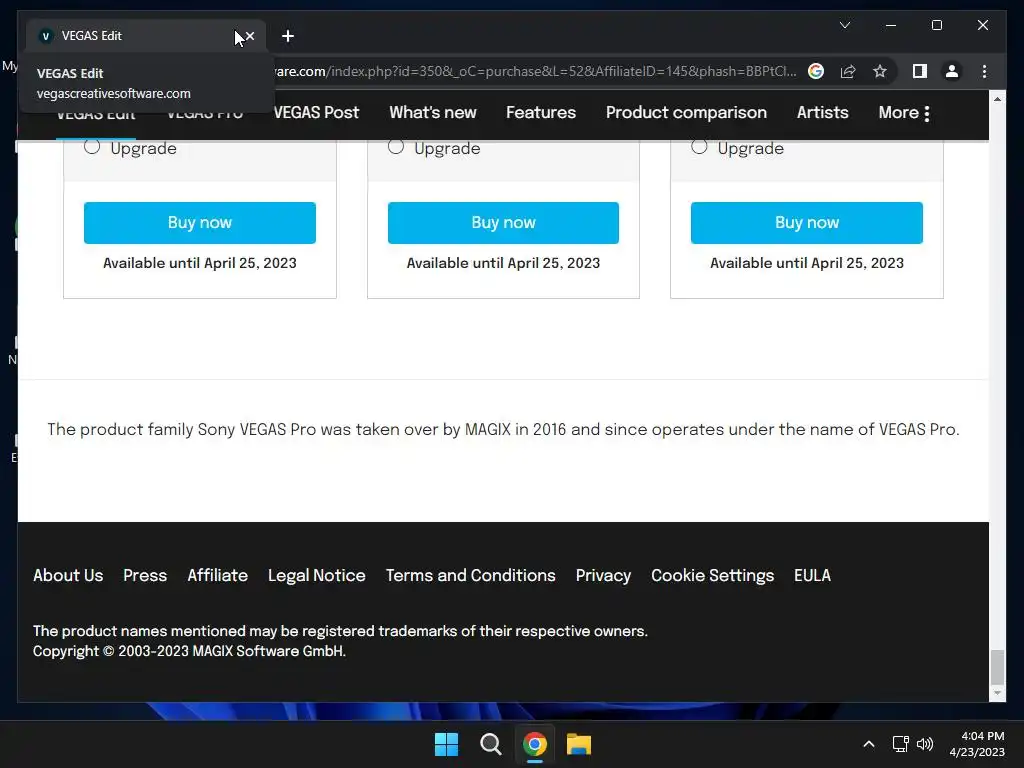Open the Windows Start menu
The width and height of the screenshot is (1024, 768).
[x=447, y=744]
